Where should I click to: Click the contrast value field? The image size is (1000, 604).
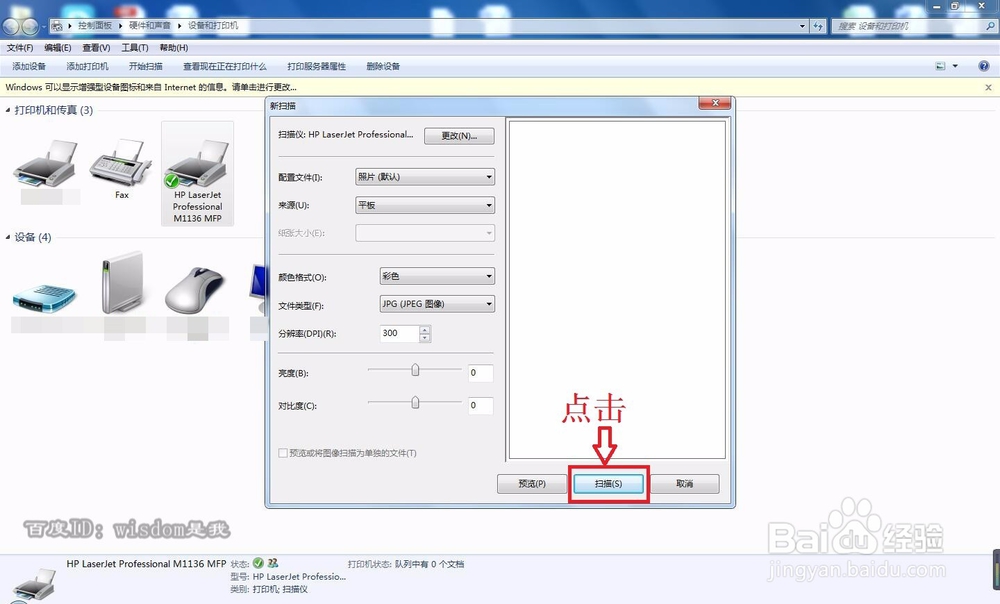click(x=480, y=406)
